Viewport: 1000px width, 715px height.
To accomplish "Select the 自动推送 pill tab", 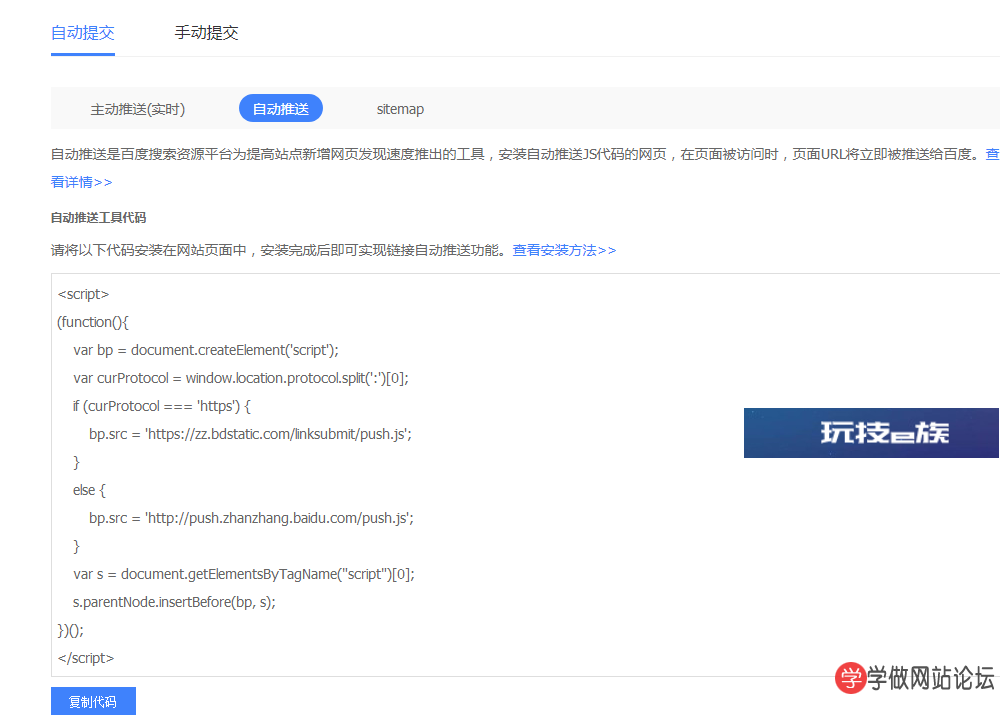I will click(x=281, y=109).
